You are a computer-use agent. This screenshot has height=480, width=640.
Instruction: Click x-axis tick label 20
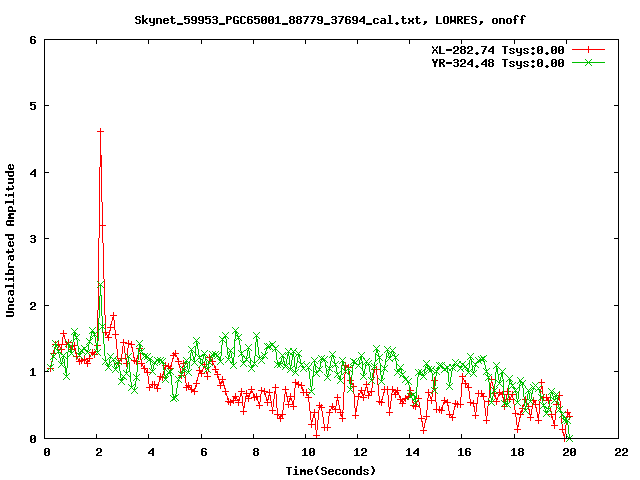click(x=569, y=452)
